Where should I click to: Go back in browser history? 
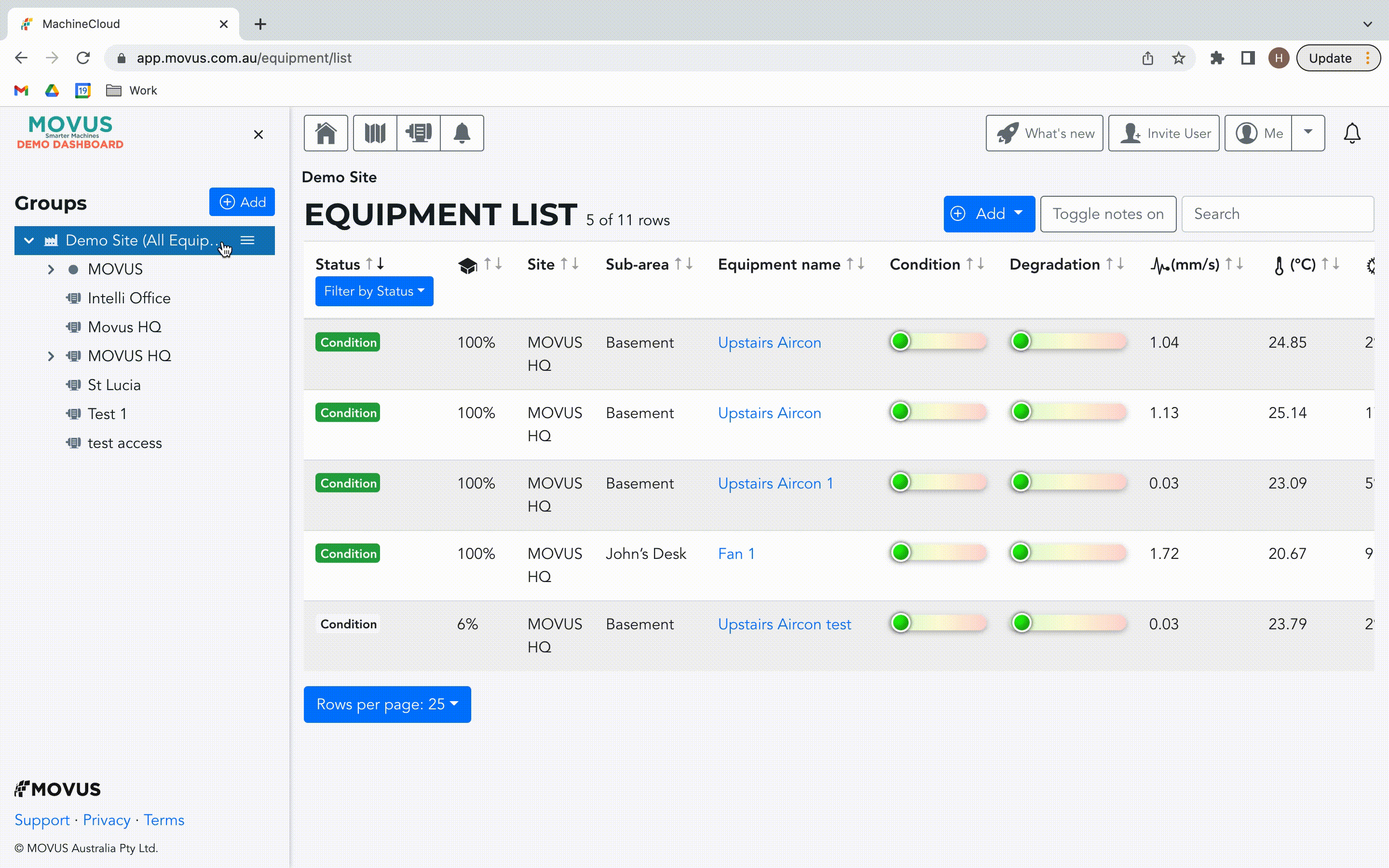(x=21, y=58)
